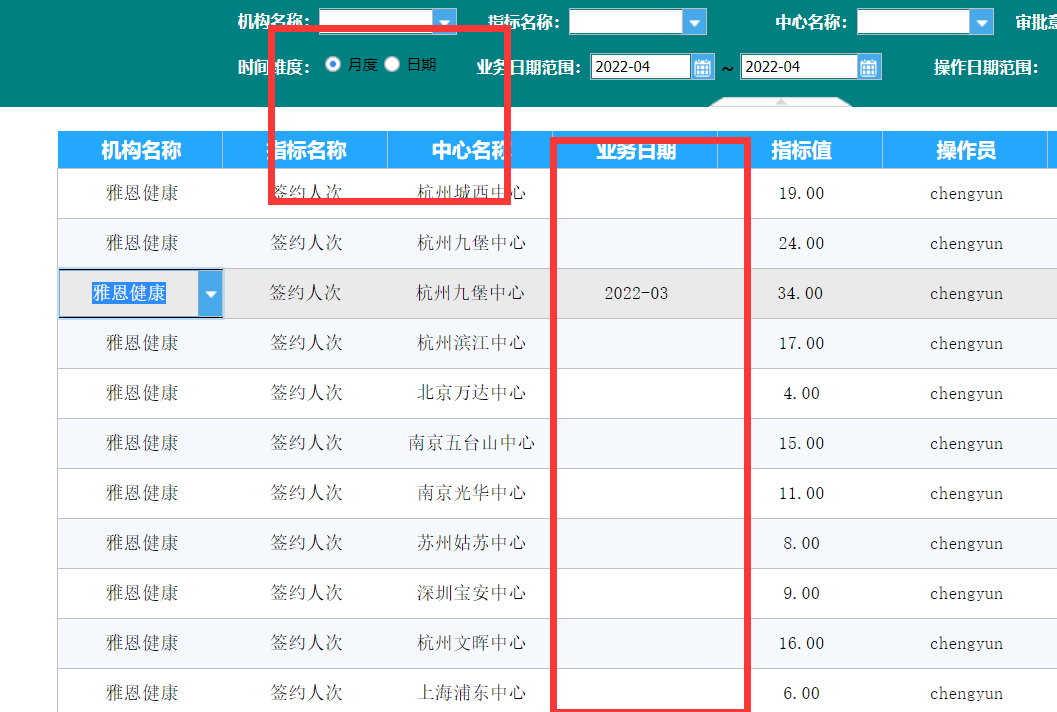
Task: Click chengyun in the 上海浦东中心 row
Action: tap(966, 693)
